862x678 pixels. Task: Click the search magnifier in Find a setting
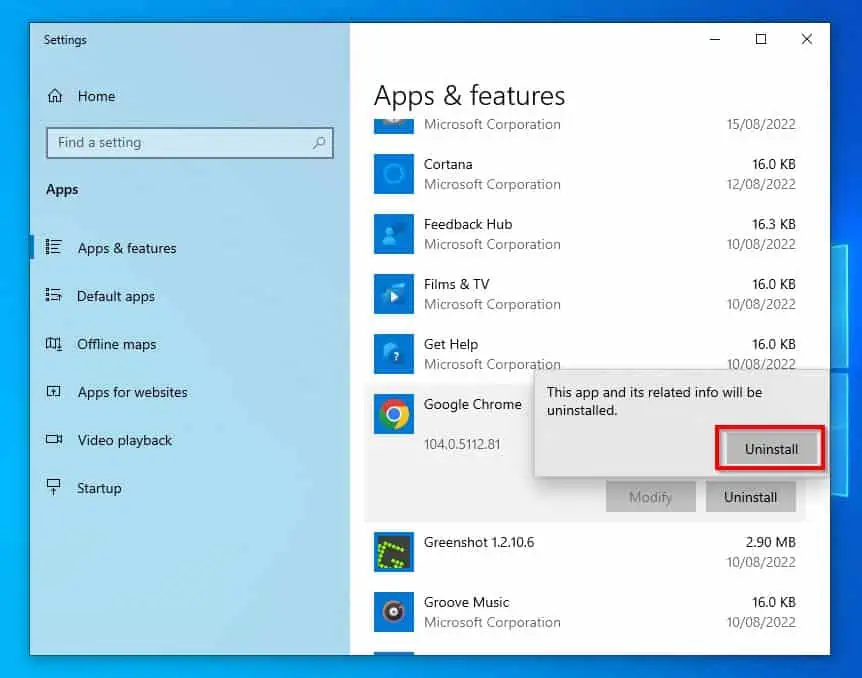(319, 143)
